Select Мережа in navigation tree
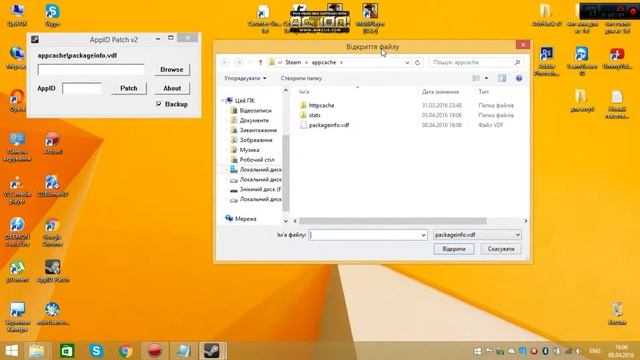The width and height of the screenshot is (640, 360). point(245,219)
